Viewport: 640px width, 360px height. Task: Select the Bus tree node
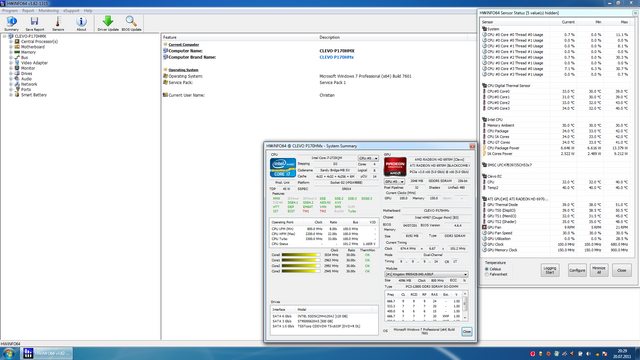24,58
